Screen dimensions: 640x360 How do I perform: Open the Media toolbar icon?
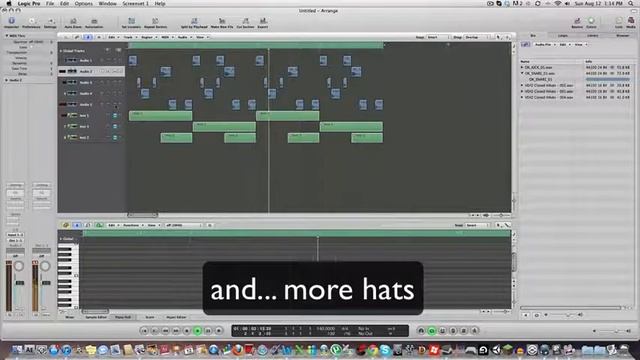[x=631, y=22]
